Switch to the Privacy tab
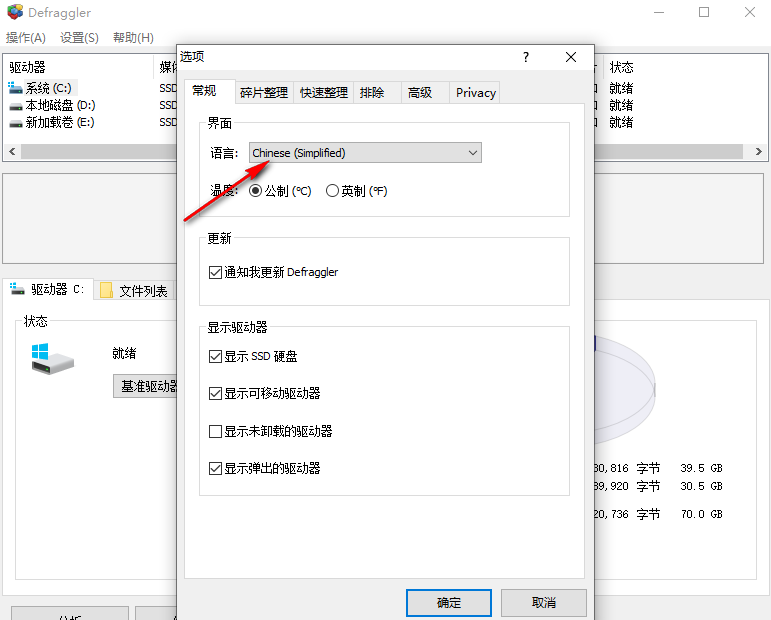Image resolution: width=771 pixels, height=620 pixels. click(475, 92)
